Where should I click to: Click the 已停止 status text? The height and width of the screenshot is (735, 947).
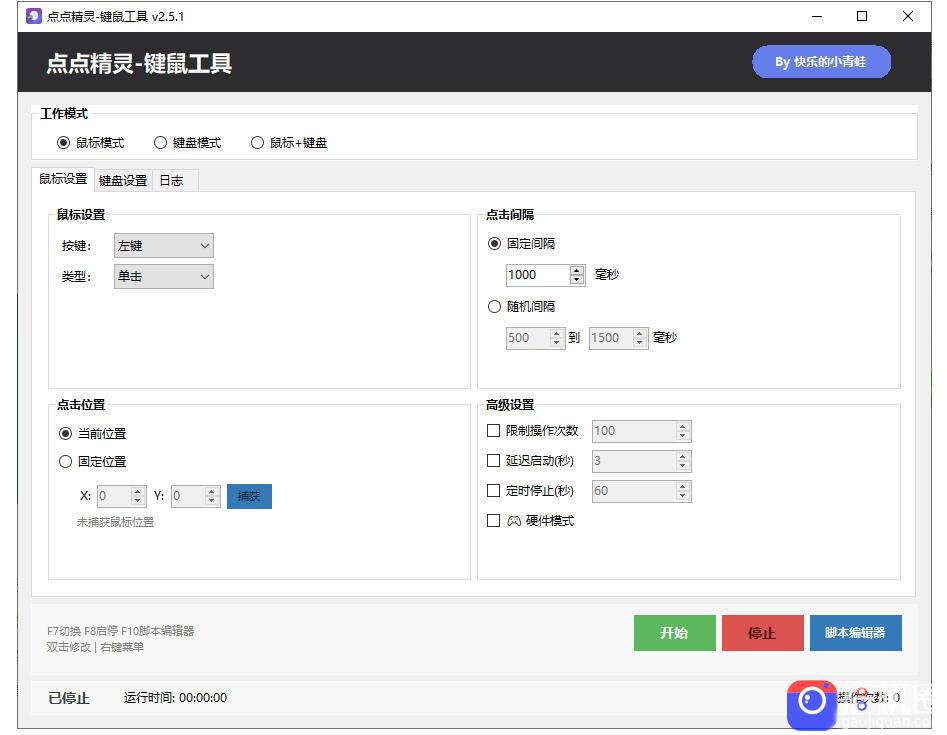tap(69, 698)
